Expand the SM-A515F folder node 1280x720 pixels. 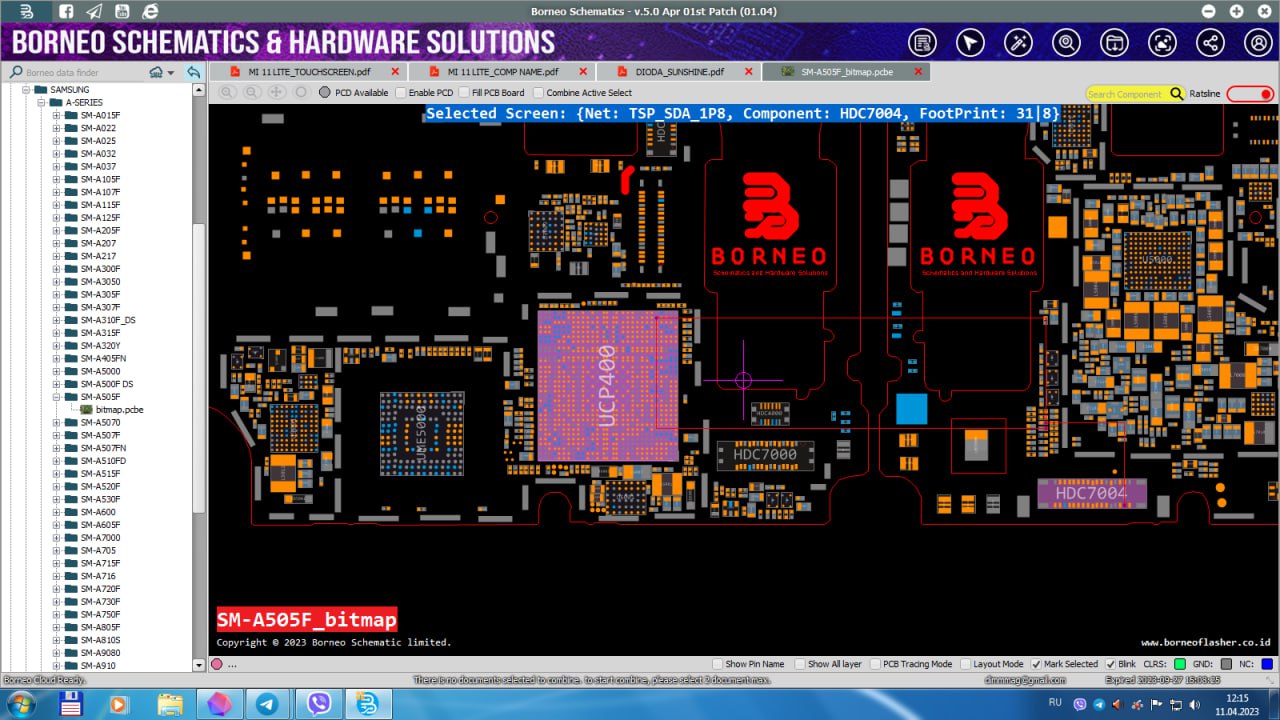pos(56,474)
